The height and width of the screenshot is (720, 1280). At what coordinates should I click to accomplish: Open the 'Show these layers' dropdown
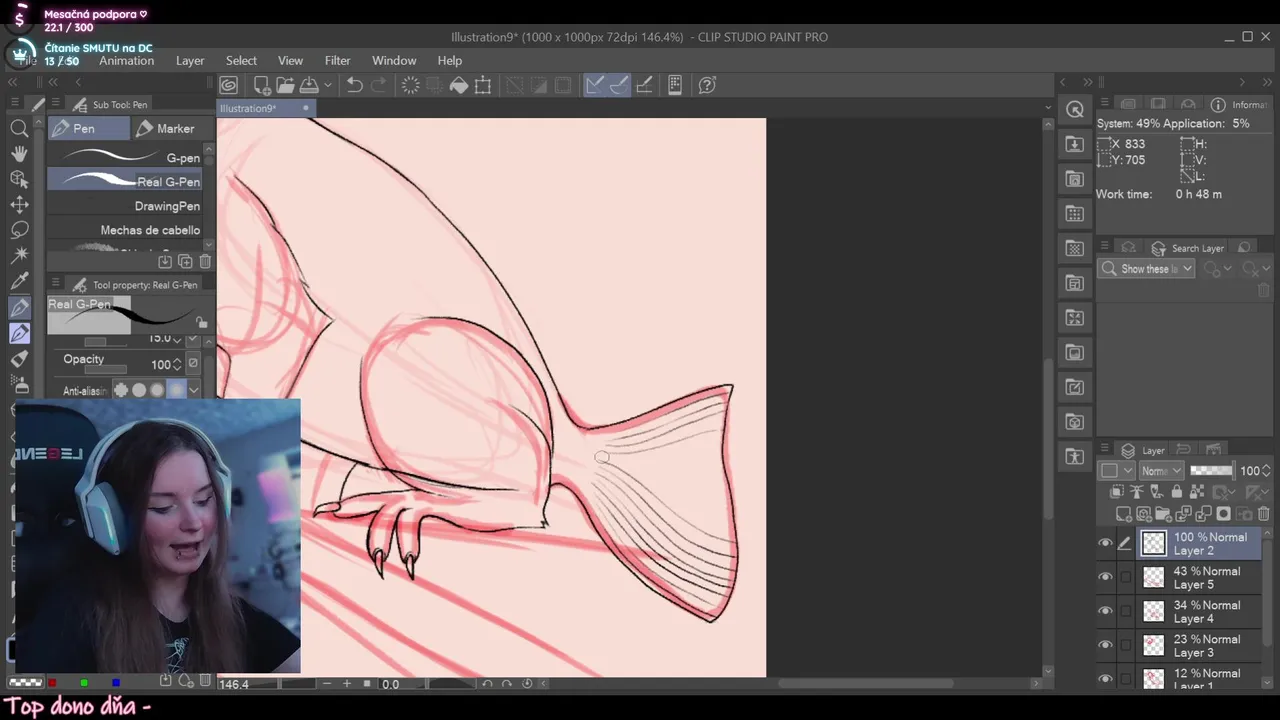(x=1147, y=269)
